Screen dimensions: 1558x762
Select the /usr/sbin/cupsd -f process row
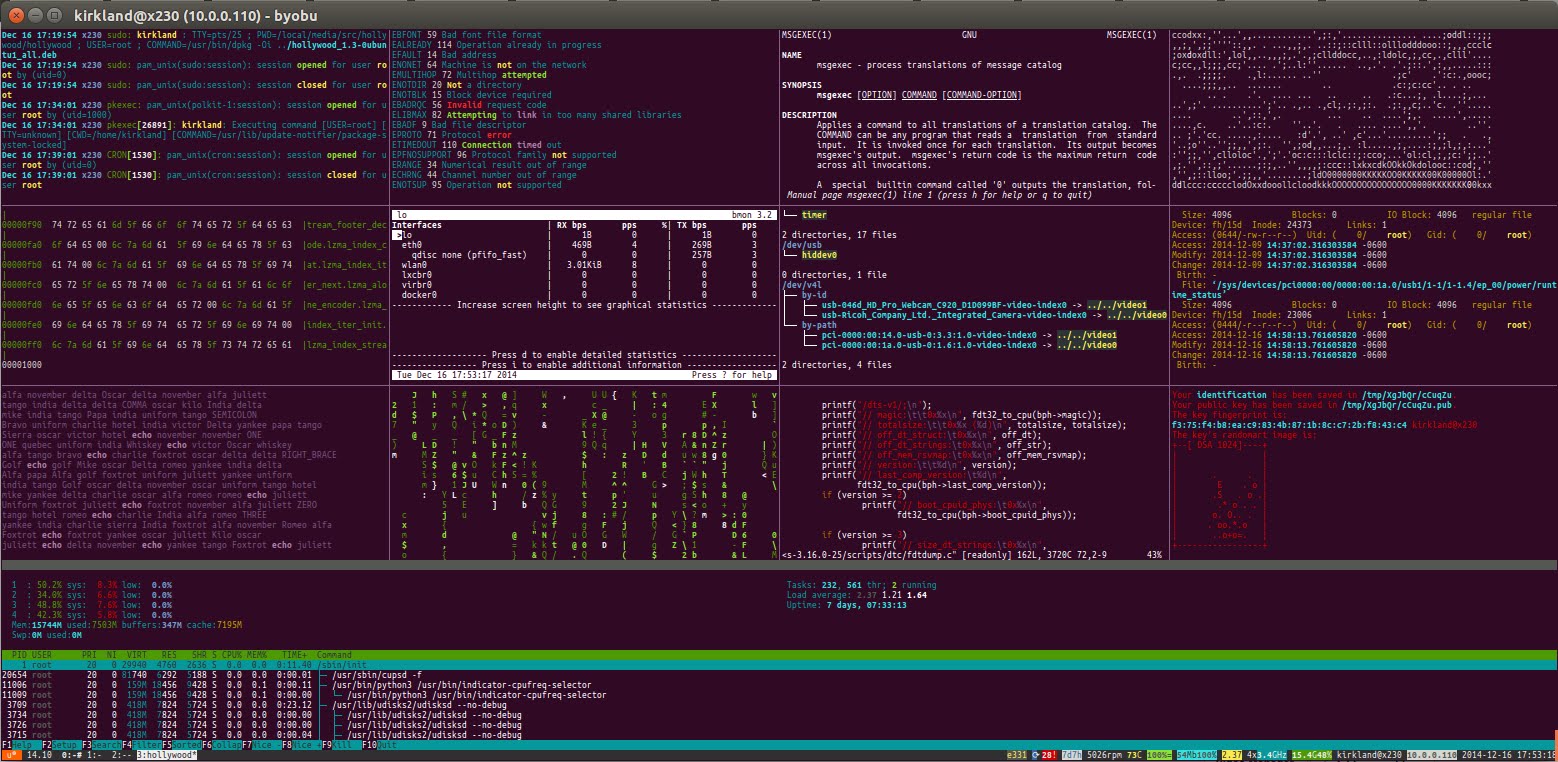pos(779,675)
